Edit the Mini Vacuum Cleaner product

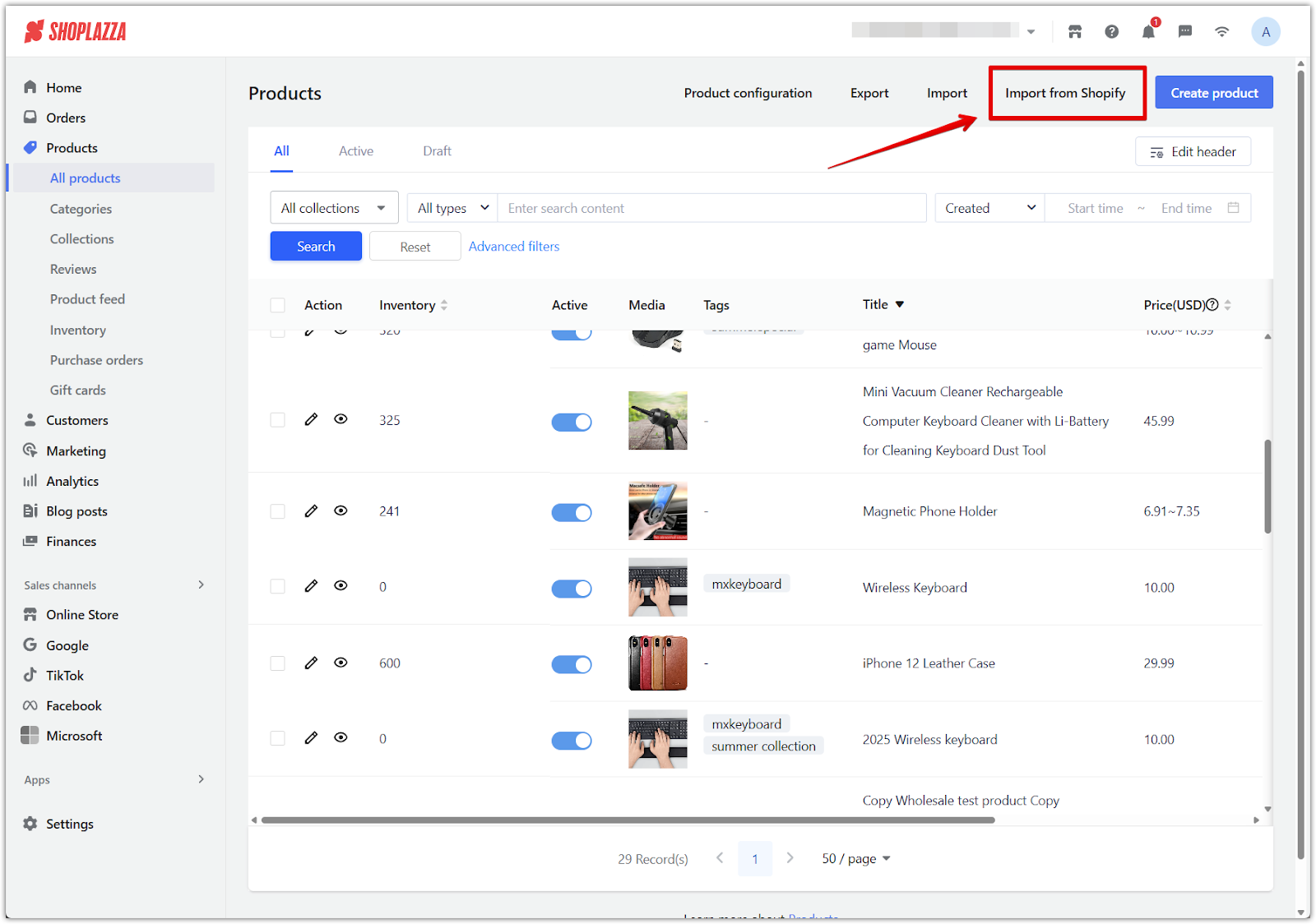311,419
